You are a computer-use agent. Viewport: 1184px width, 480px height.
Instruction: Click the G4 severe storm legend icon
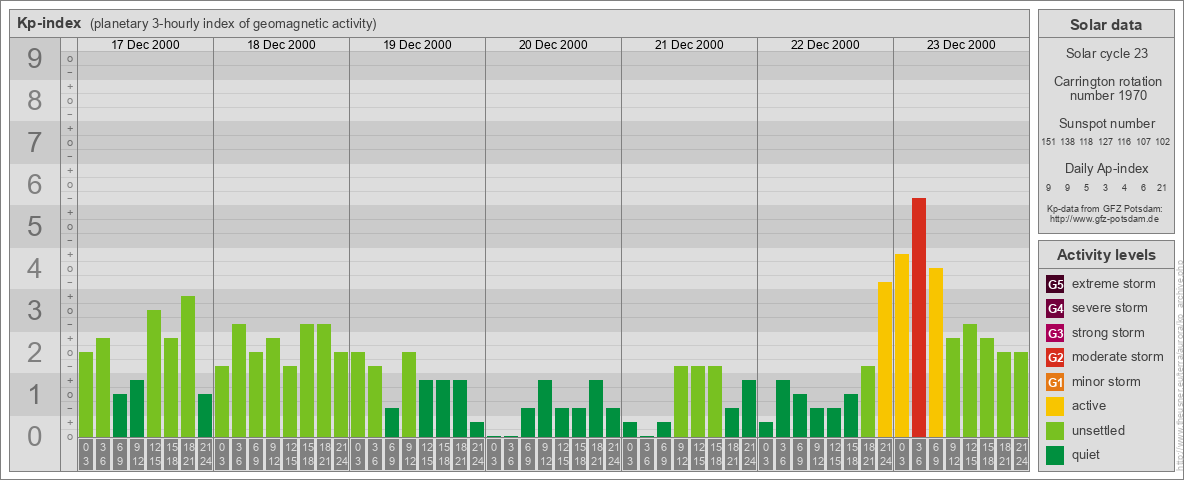pyautogui.click(x=1055, y=309)
